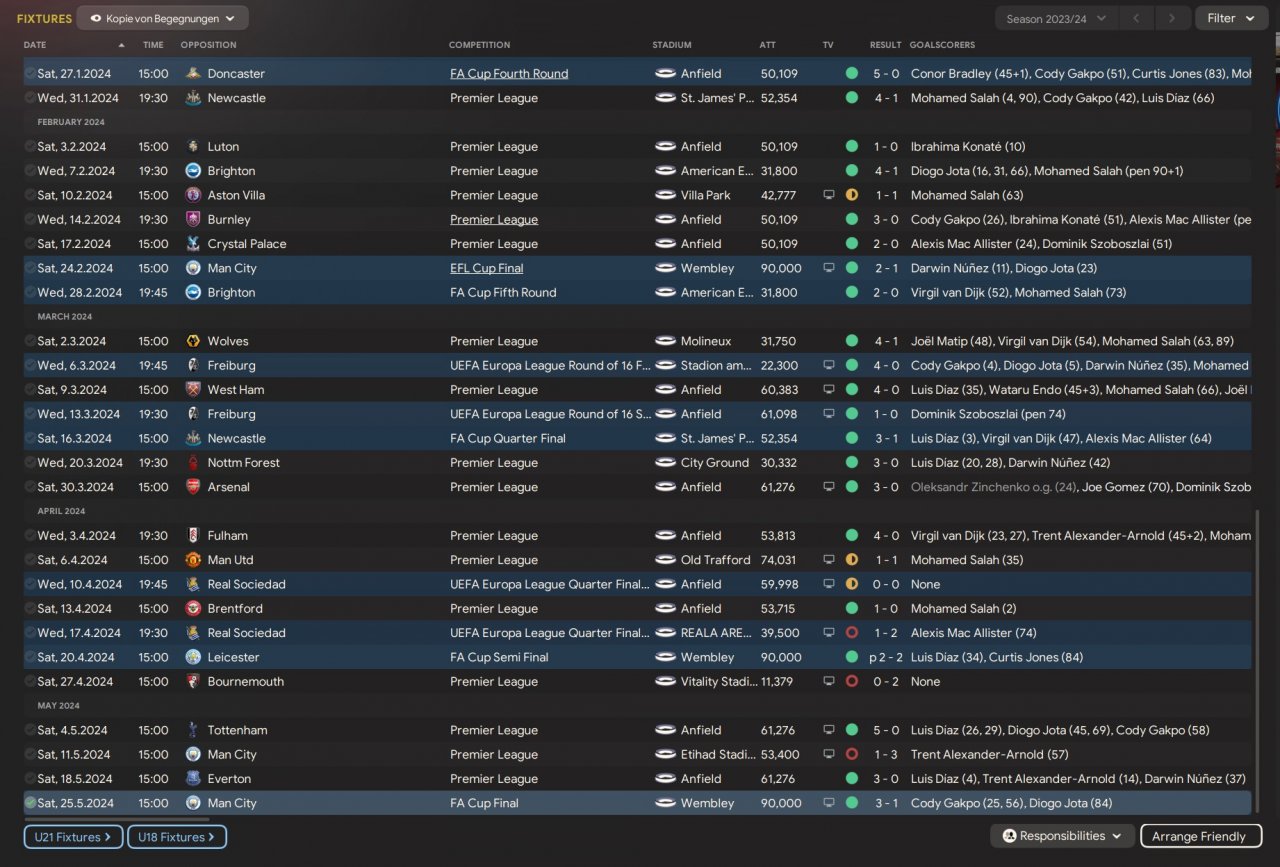Click the Arsenal club badge
This screenshot has width=1280, height=867.
[193, 487]
